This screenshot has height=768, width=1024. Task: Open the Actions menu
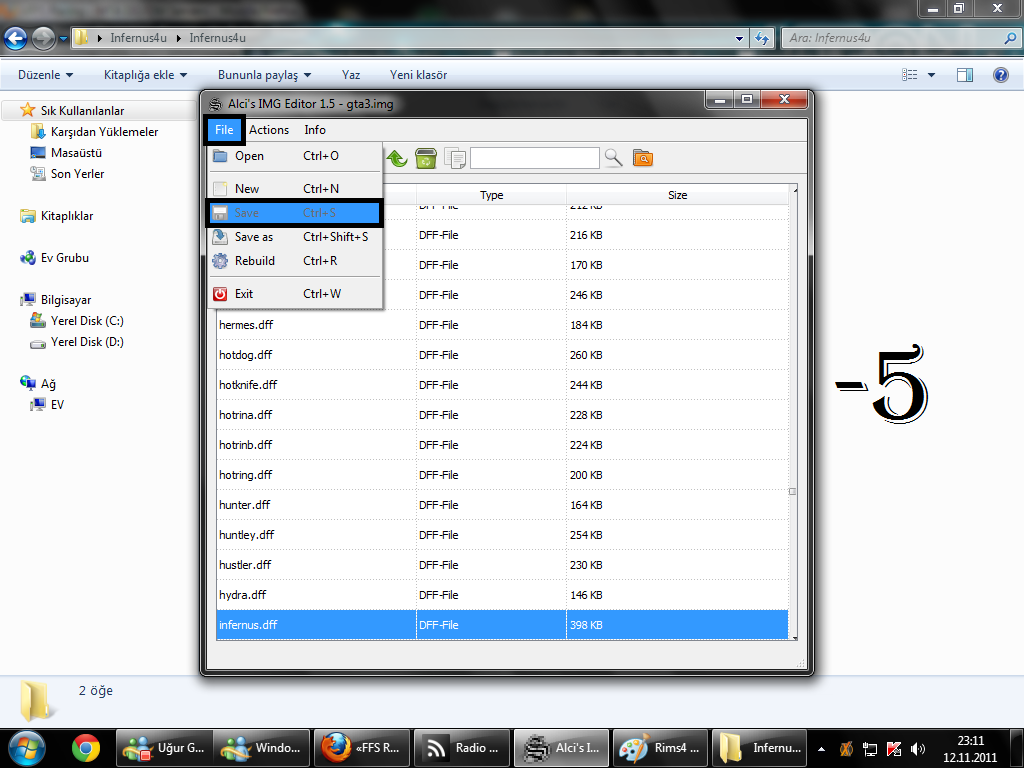click(269, 130)
